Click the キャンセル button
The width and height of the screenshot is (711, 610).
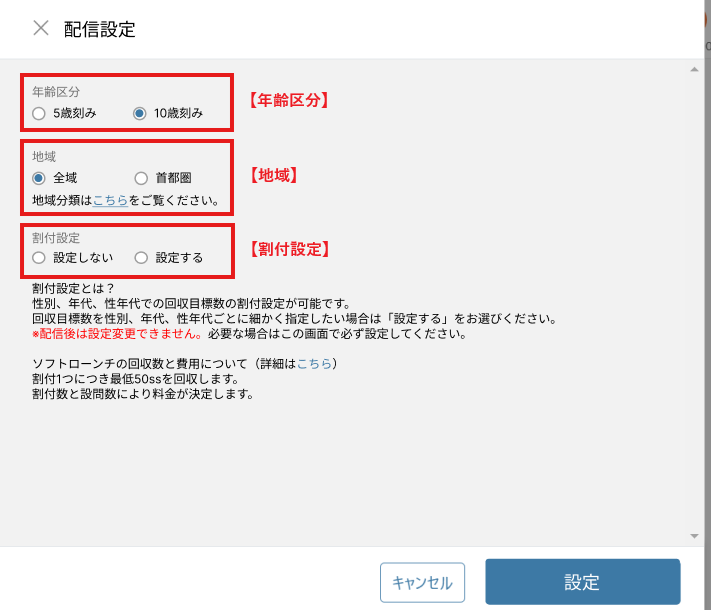click(x=422, y=582)
